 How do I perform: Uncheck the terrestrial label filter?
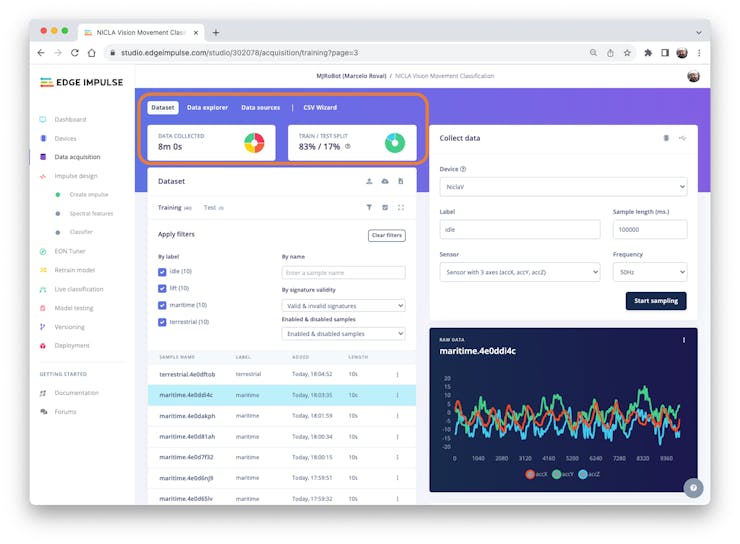point(162,322)
